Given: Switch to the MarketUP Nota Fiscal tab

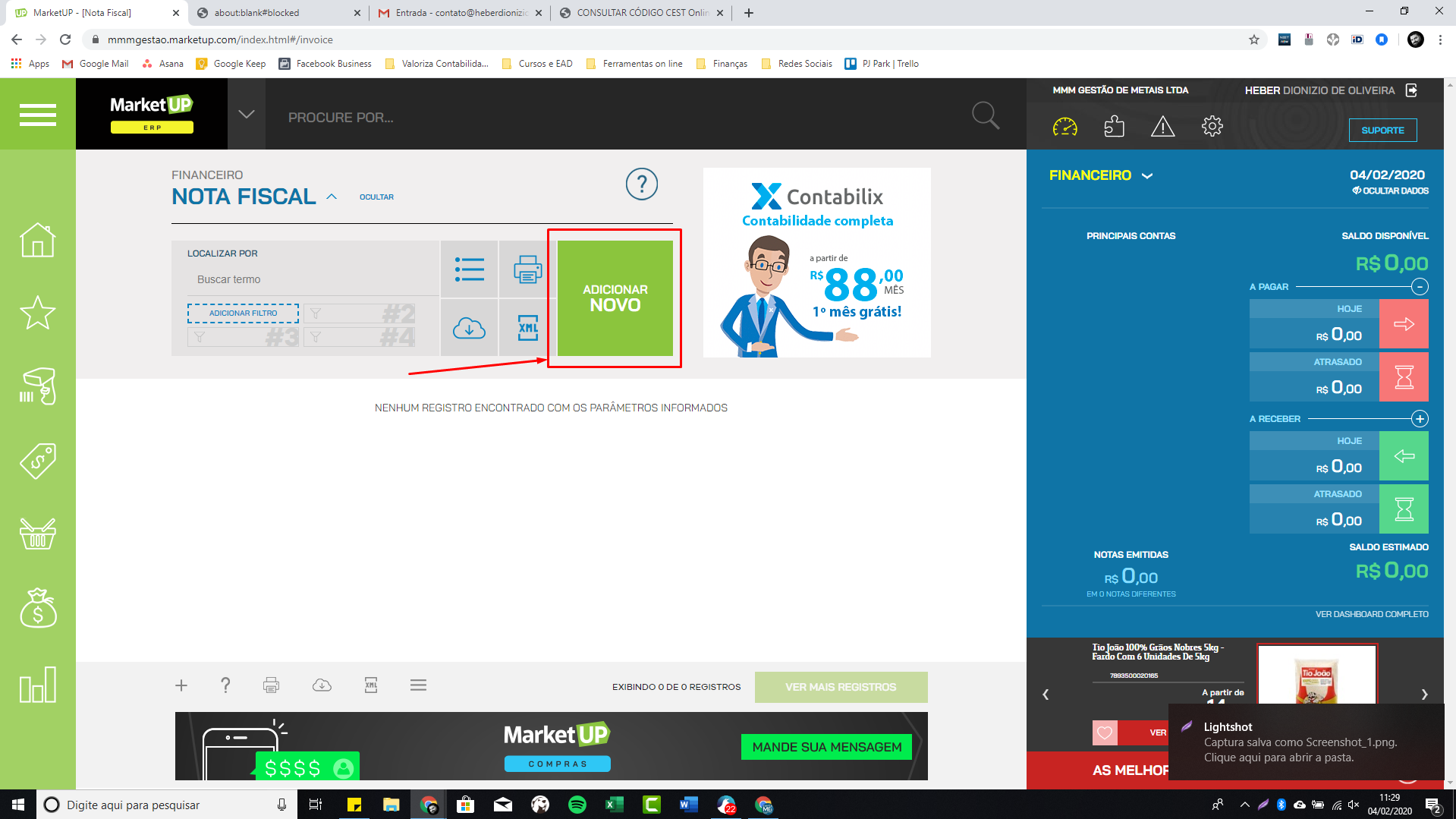Looking at the screenshot, I should tap(95, 13).
